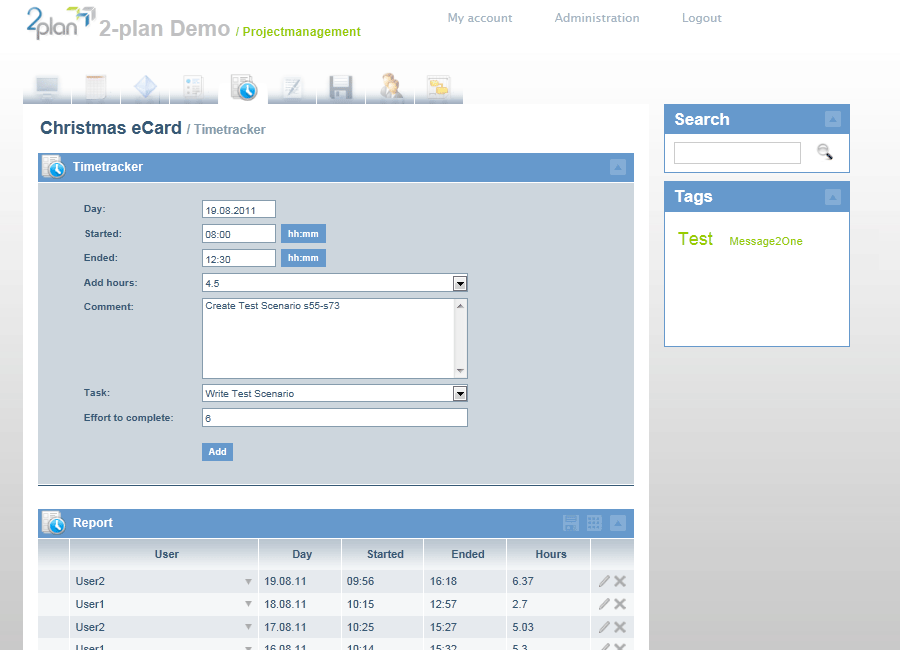
Task: Click the Search input box
Action: [x=737, y=153]
